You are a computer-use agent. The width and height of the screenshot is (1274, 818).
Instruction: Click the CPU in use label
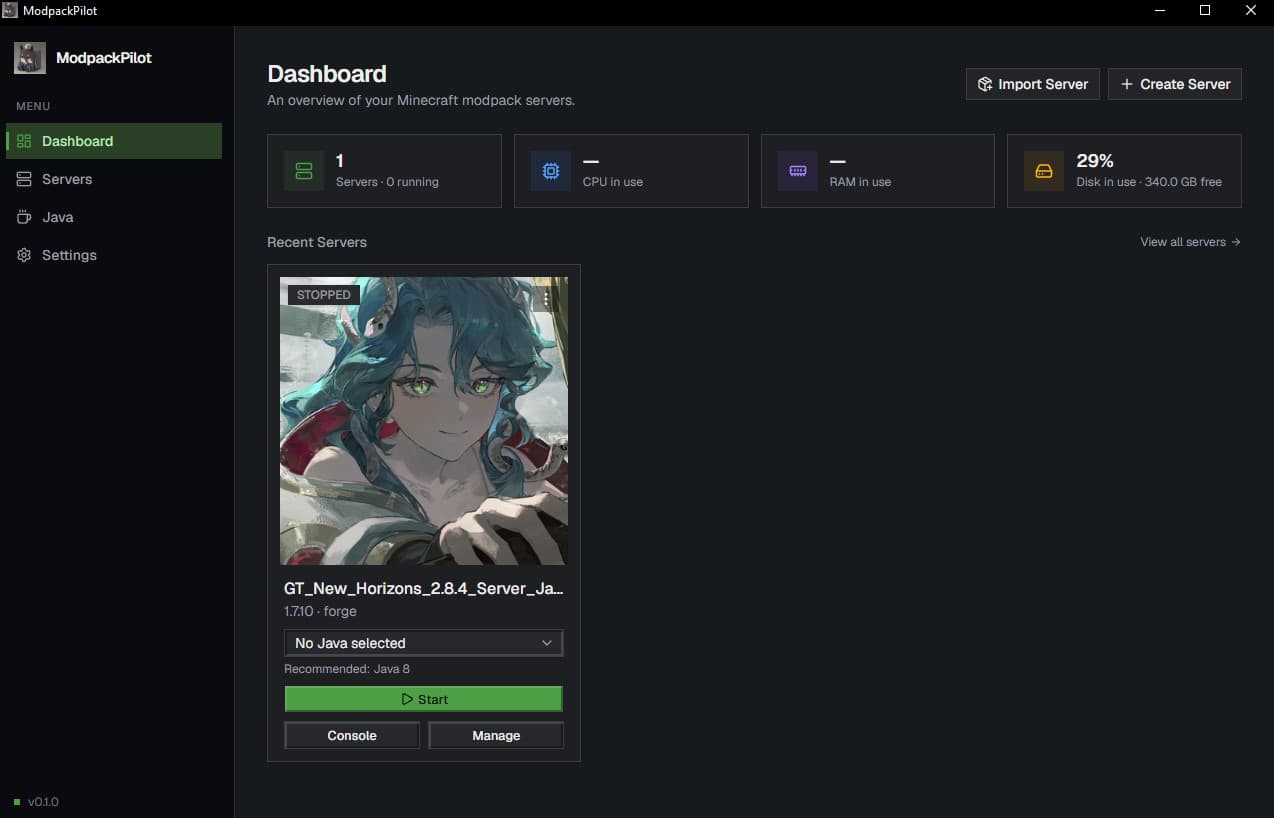tap(613, 182)
